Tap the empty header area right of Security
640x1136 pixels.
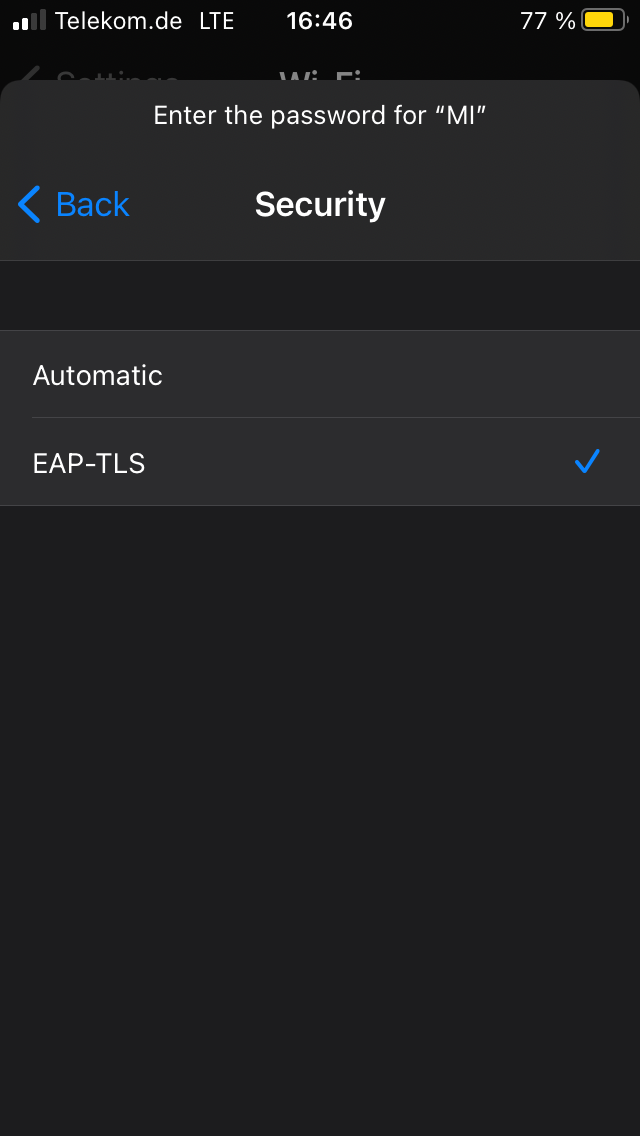coord(520,204)
